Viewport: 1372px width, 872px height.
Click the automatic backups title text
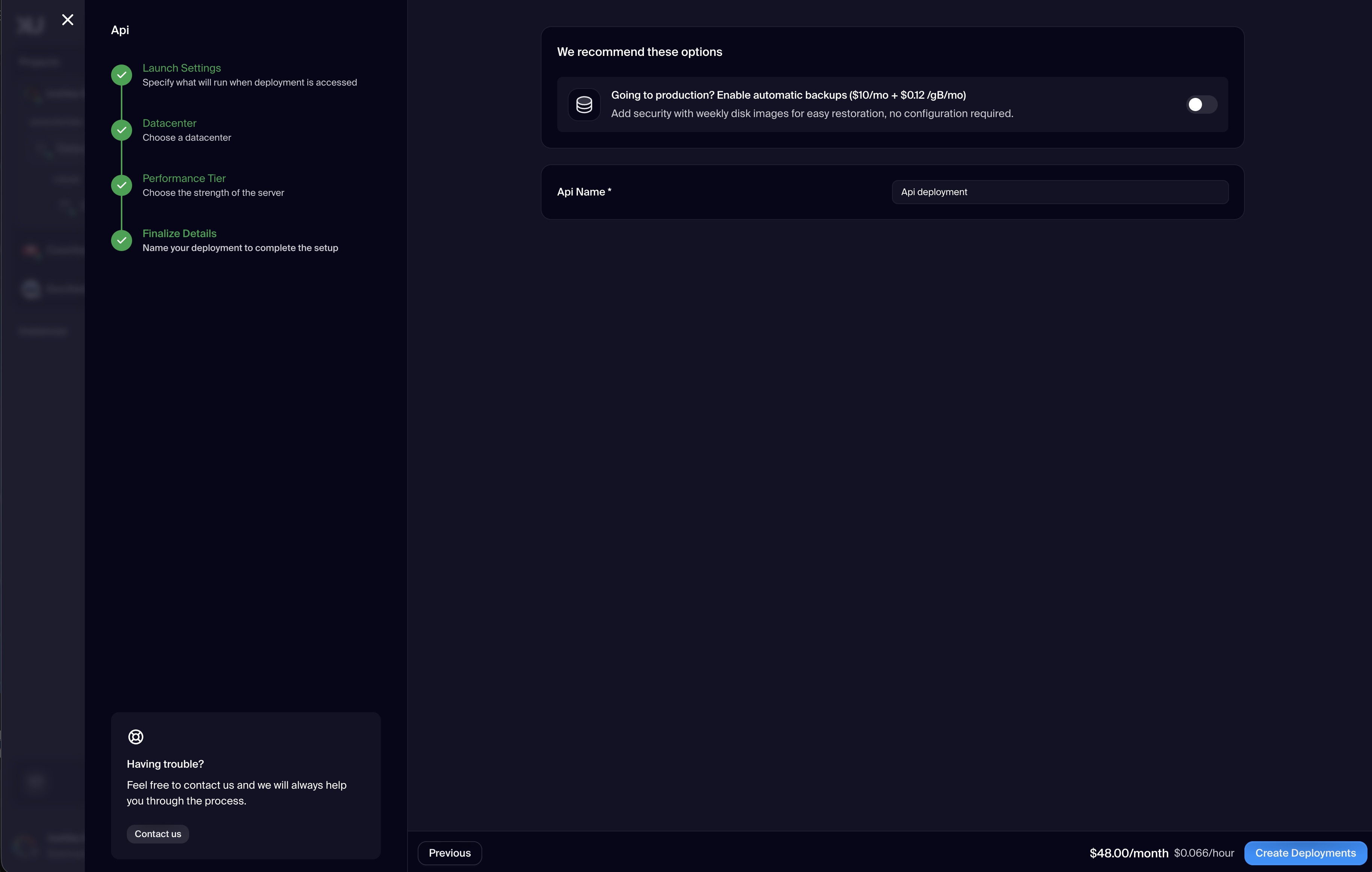[x=788, y=95]
